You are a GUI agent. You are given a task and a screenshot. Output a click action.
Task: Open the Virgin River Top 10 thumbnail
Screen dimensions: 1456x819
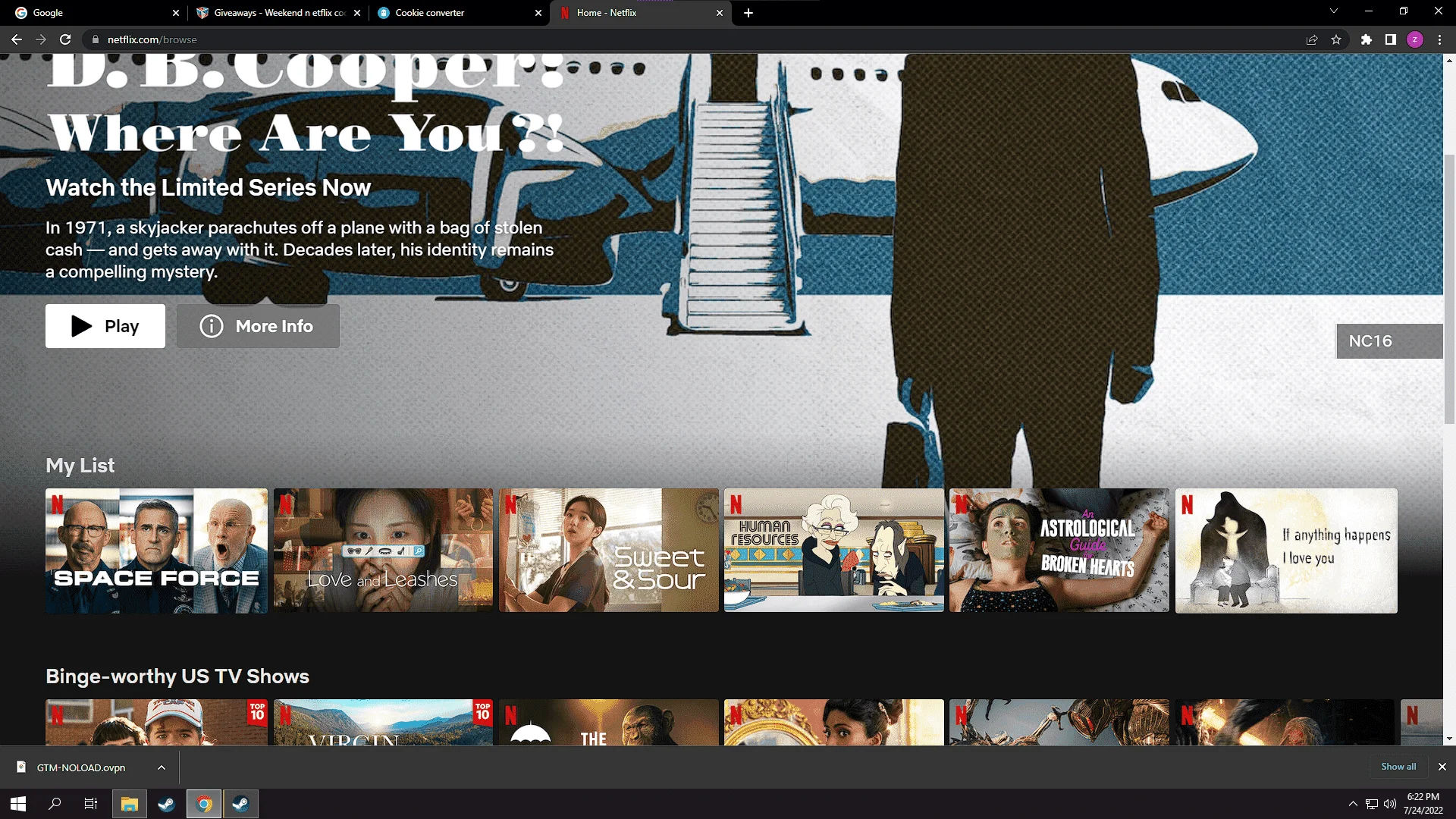click(x=383, y=722)
